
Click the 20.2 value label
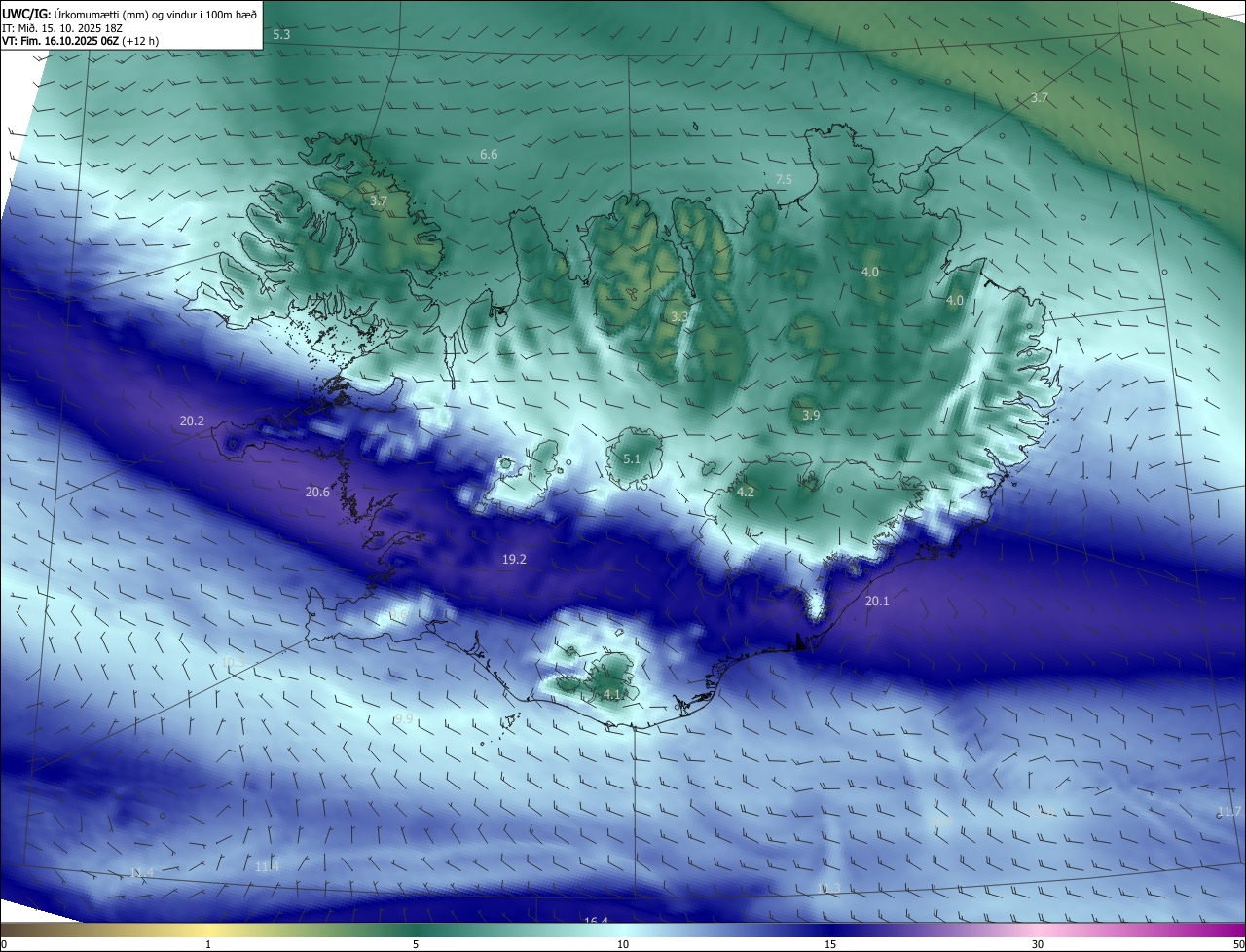[x=192, y=421]
